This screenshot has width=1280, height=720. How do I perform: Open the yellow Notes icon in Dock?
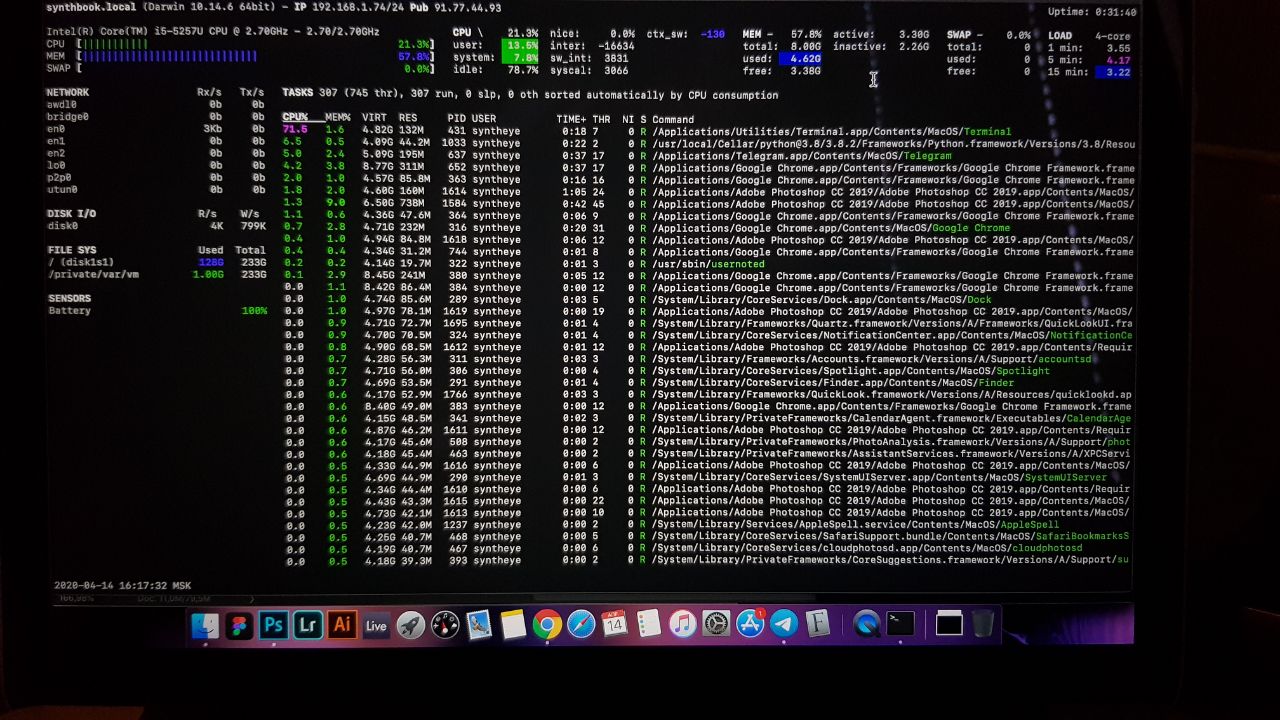tap(513, 626)
